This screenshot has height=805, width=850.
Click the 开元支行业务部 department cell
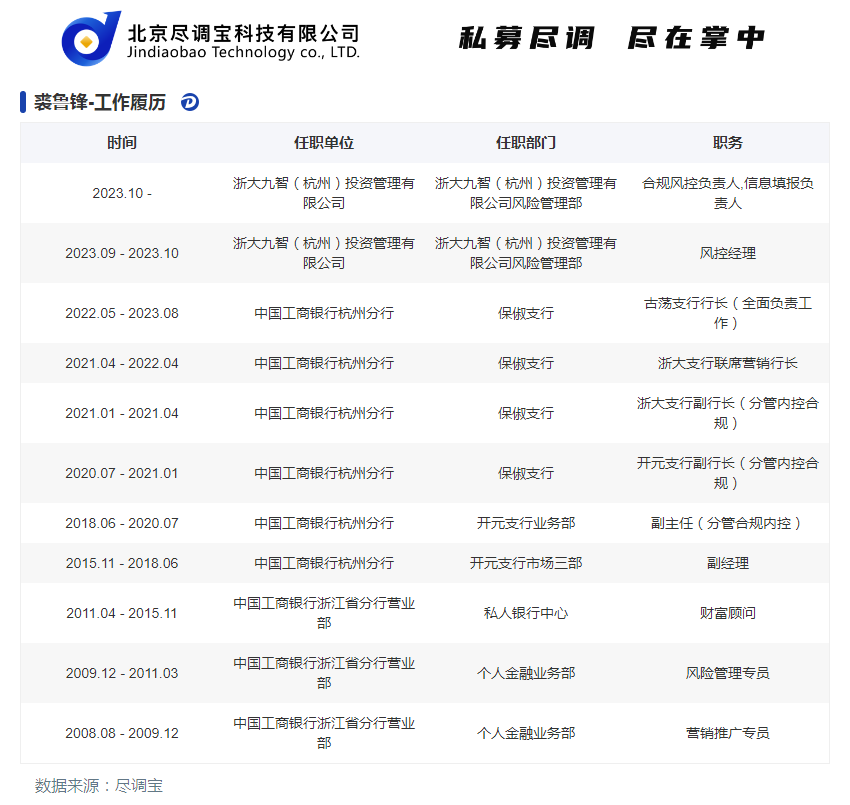526,523
